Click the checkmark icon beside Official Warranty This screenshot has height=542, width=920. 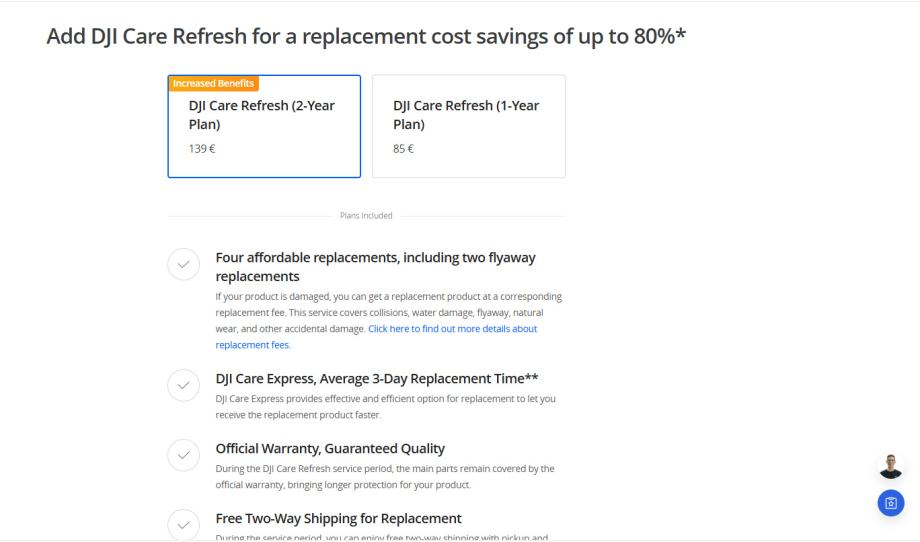182,456
